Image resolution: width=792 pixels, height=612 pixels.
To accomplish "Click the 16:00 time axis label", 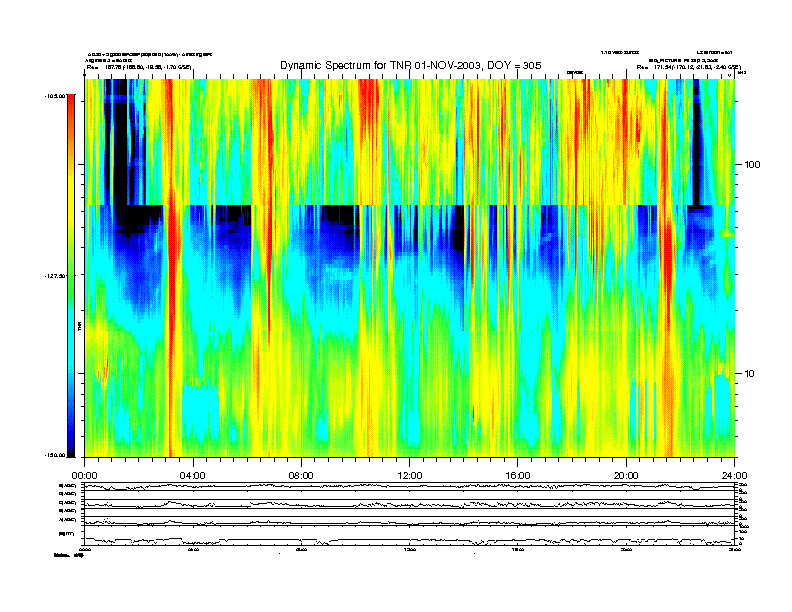I will [518, 476].
